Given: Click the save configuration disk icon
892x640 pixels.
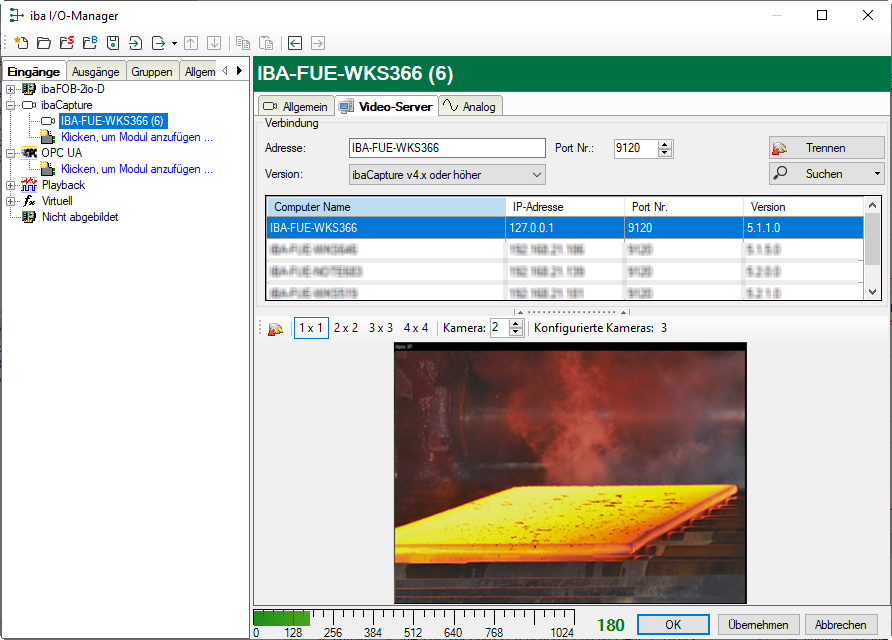Looking at the screenshot, I should [113, 43].
